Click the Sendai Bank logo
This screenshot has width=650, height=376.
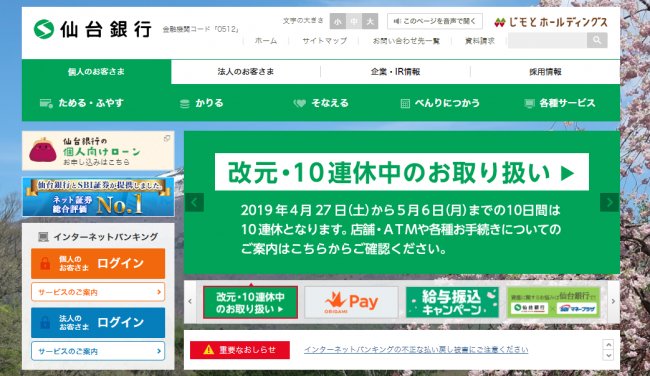[93, 29]
